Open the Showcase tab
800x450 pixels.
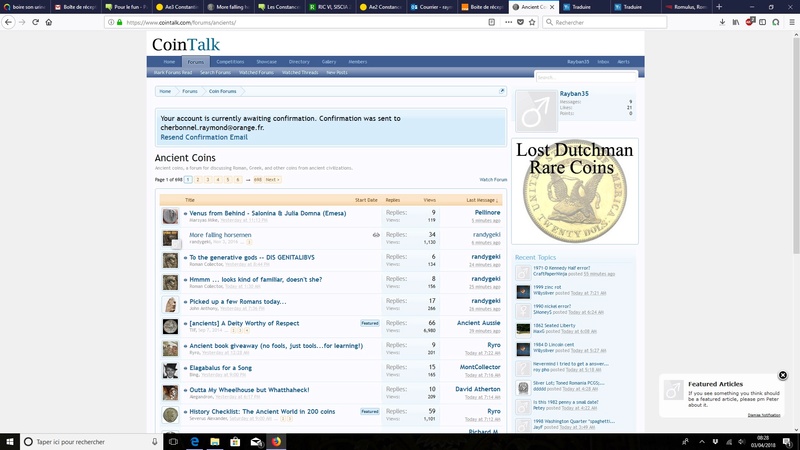[x=266, y=62]
